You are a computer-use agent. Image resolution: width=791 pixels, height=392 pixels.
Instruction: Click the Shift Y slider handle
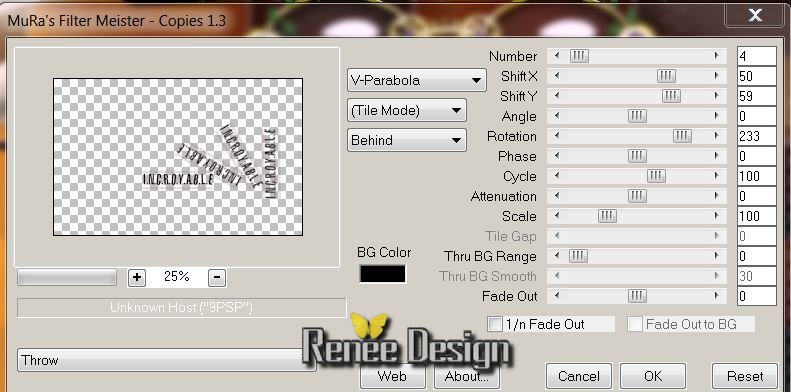point(671,96)
